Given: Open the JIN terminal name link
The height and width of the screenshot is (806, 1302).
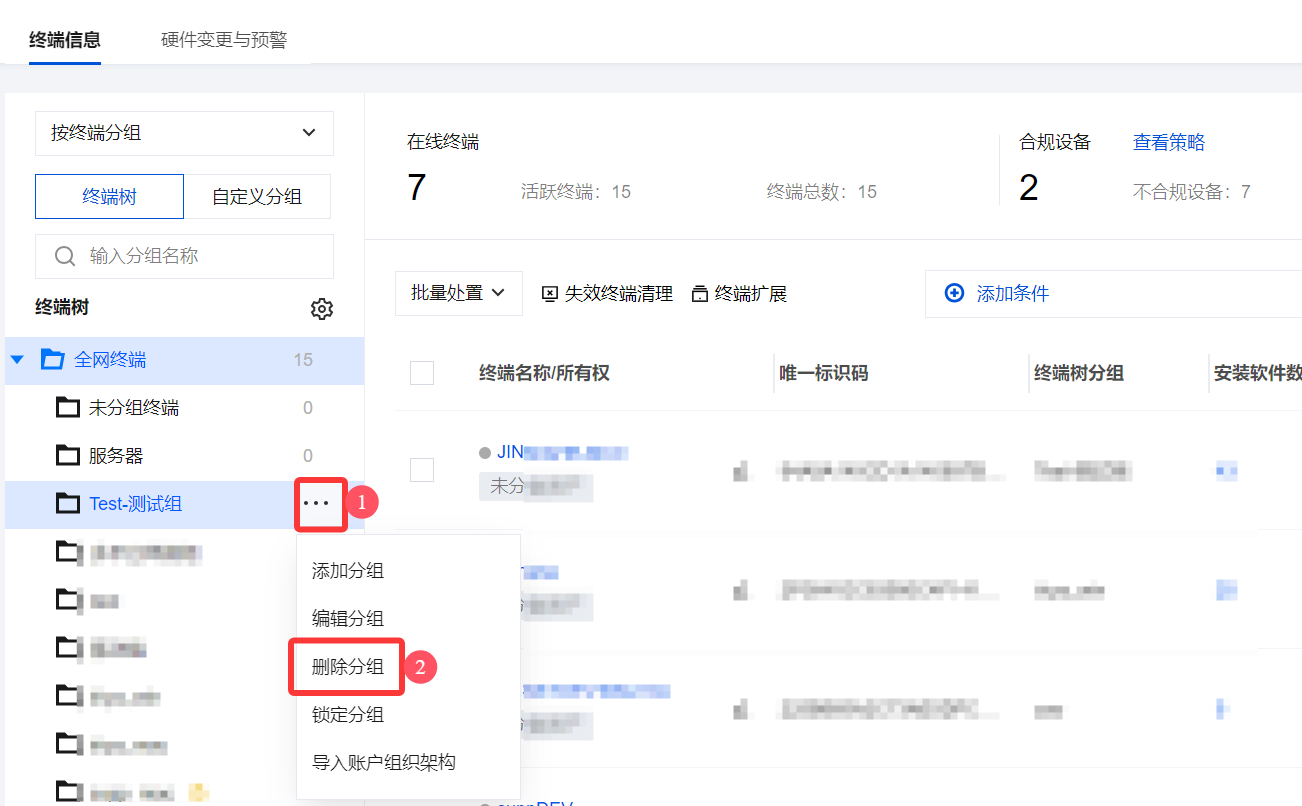Looking at the screenshot, I should tap(562, 452).
